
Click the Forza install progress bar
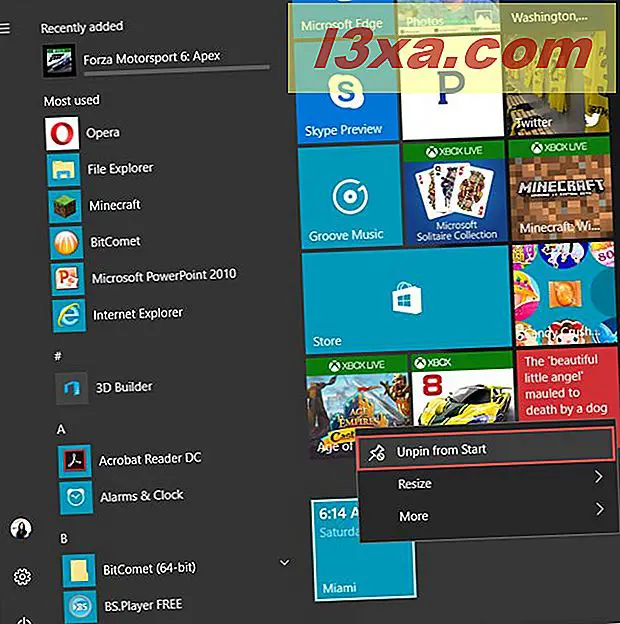click(x=176, y=70)
